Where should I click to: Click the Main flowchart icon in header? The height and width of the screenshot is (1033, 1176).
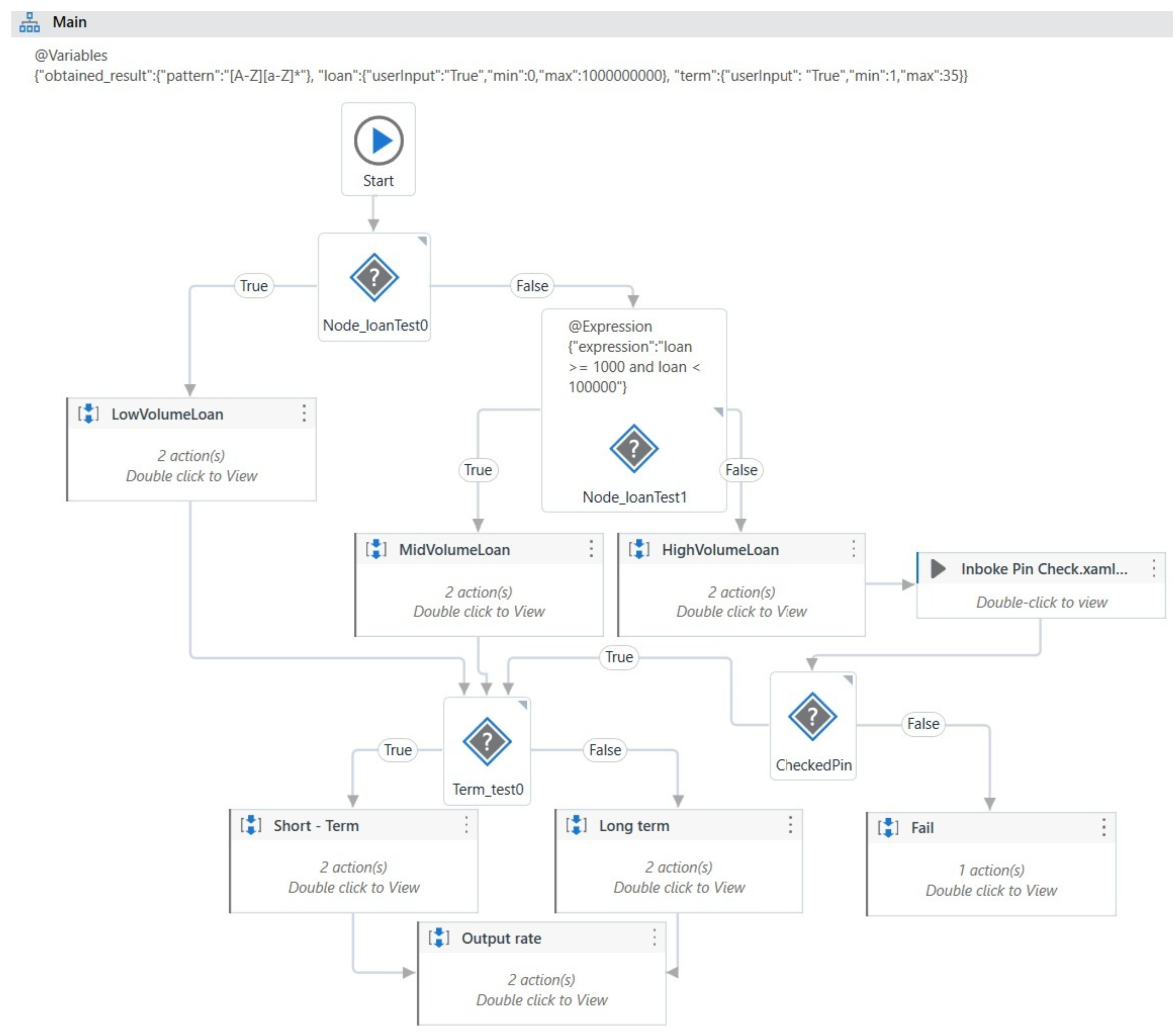[x=29, y=22]
